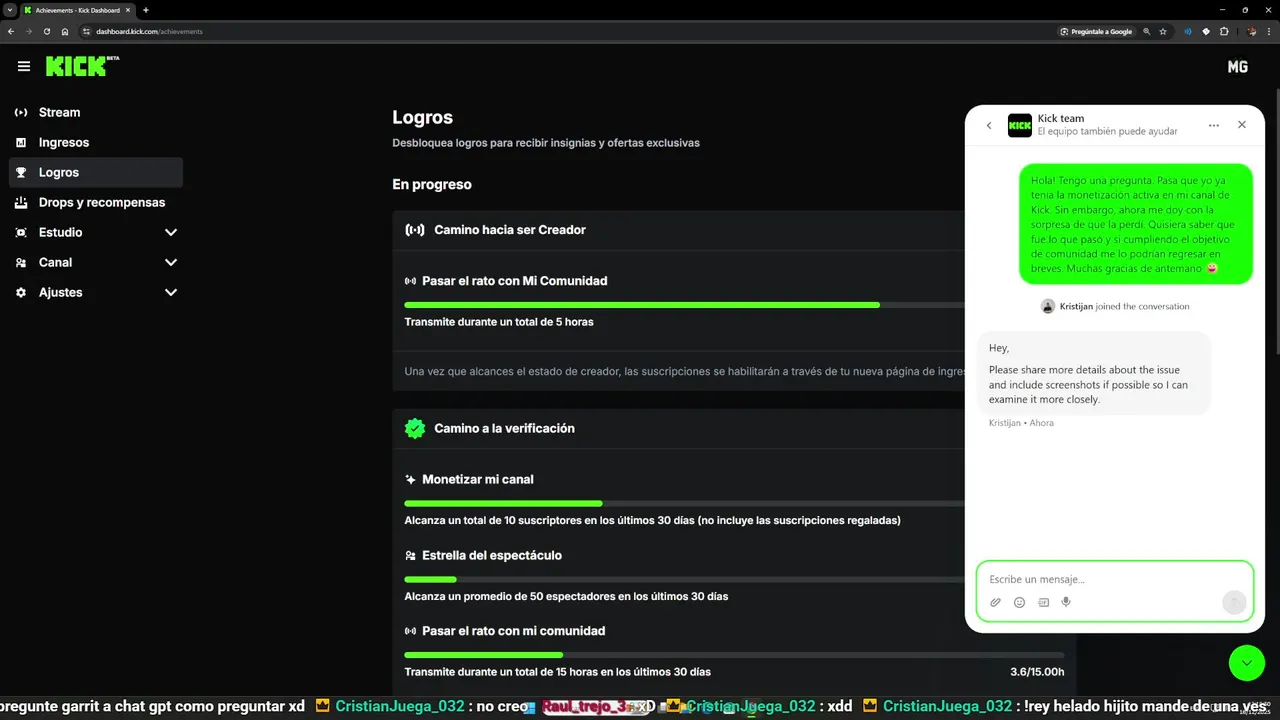
Task: Open the tab search dropdown arrow
Action: [9, 10]
